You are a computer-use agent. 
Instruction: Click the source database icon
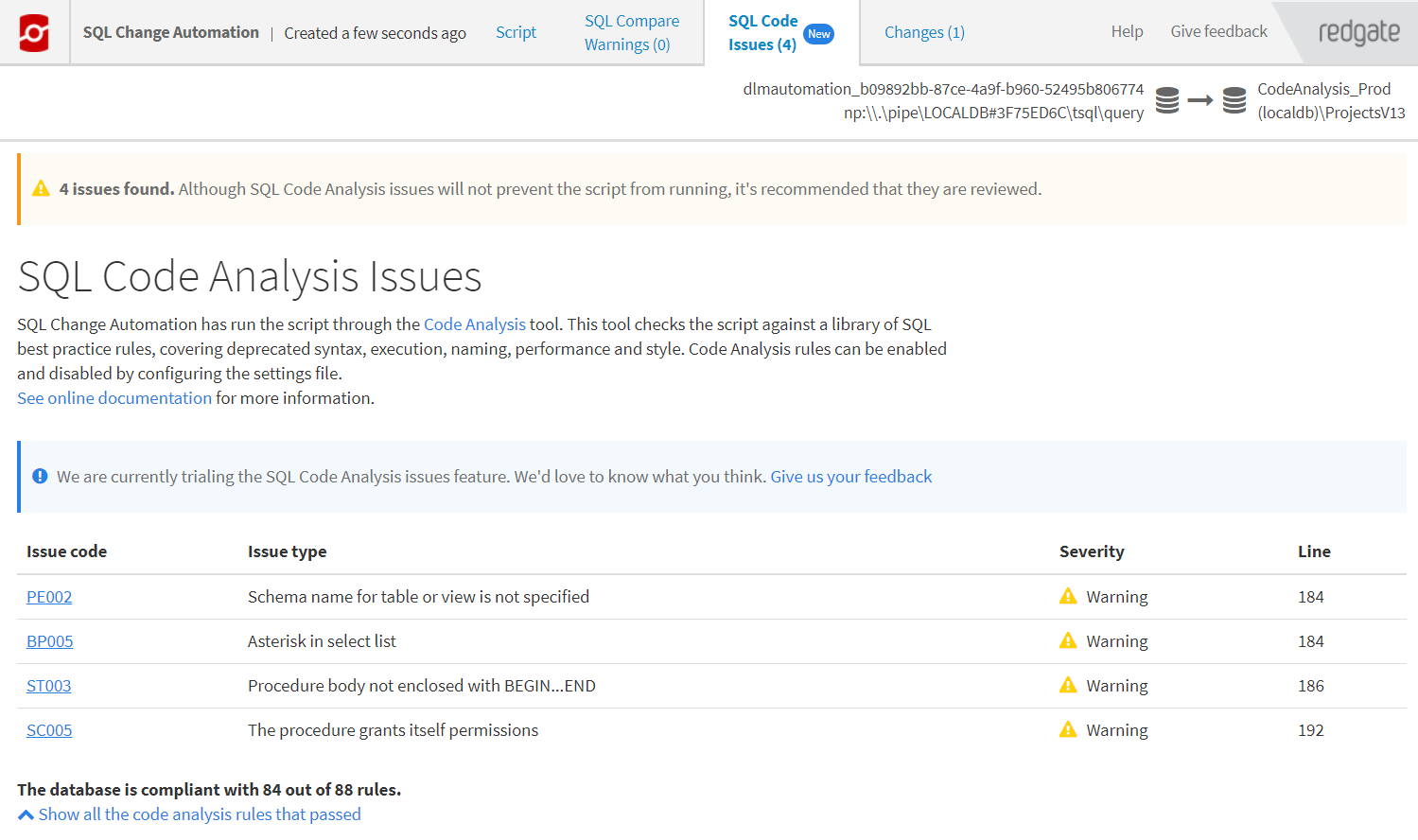pyautogui.click(x=1167, y=100)
